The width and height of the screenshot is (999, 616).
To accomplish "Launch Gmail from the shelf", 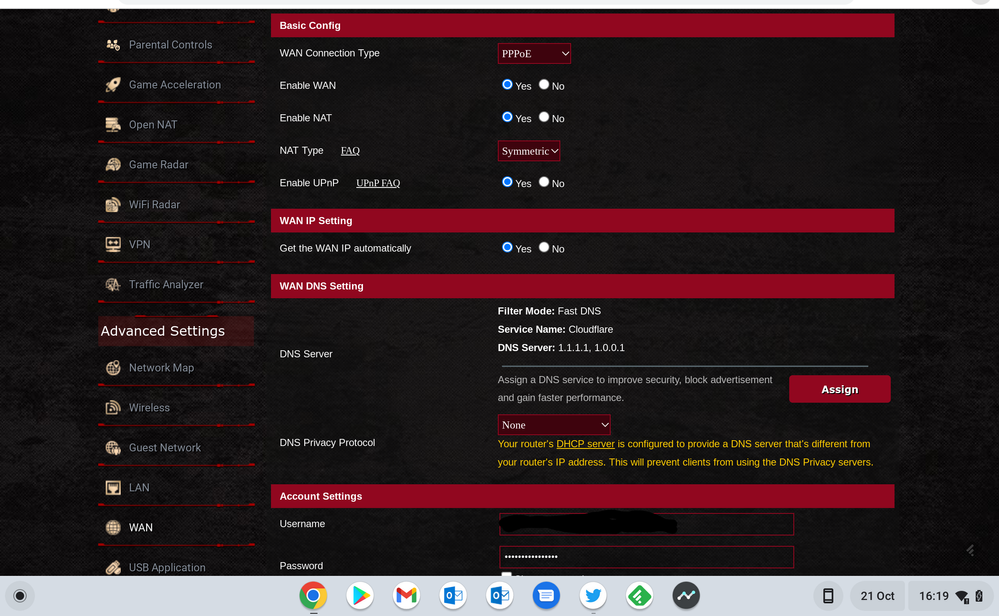I will point(406,596).
